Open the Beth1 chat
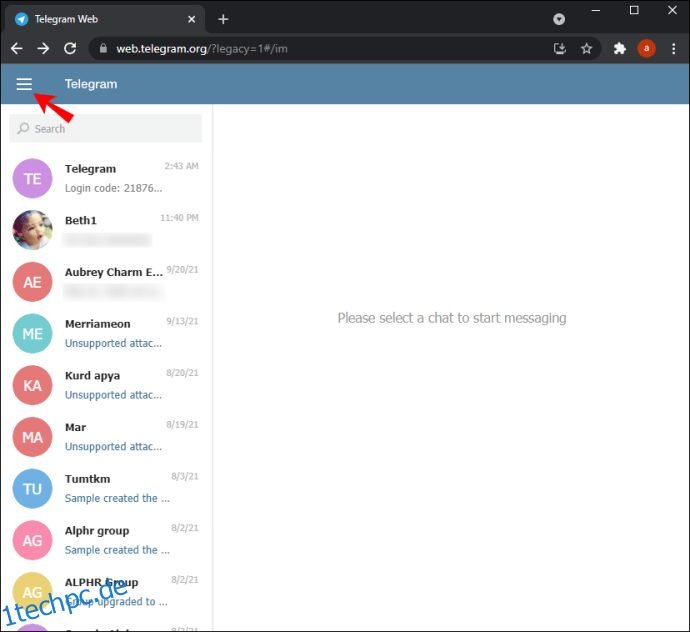This screenshot has width=690, height=632. (x=106, y=230)
